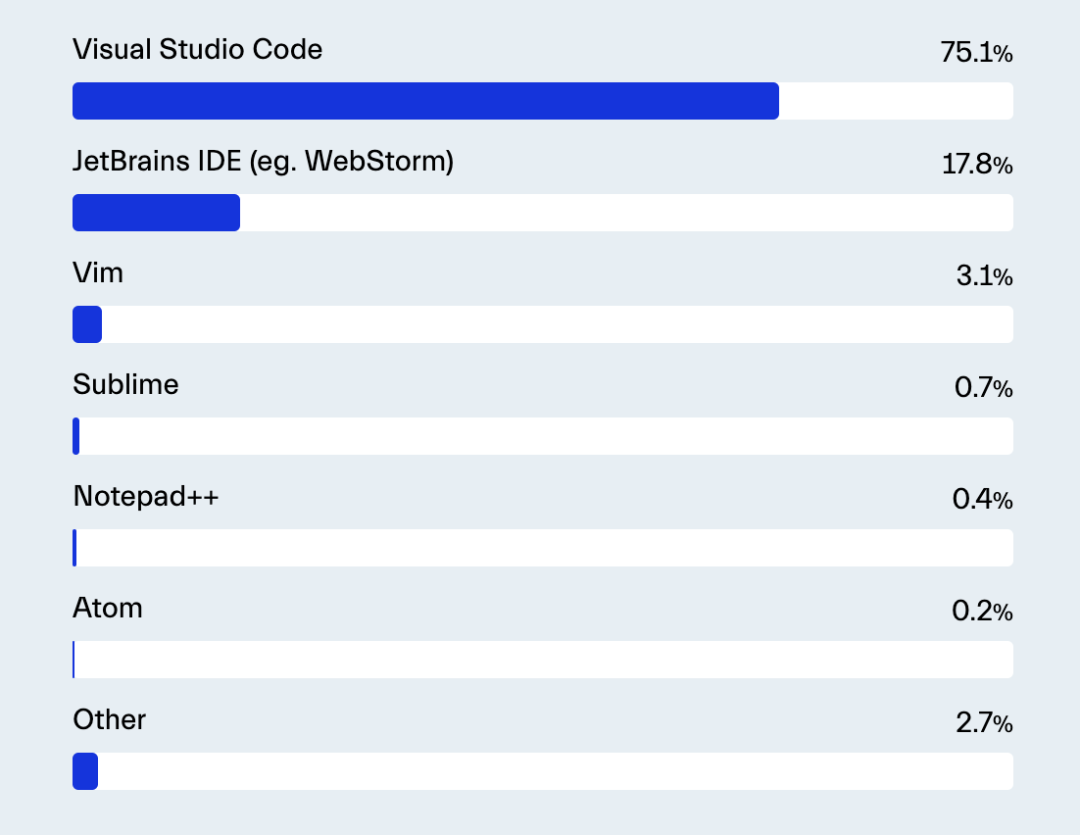The height and width of the screenshot is (835, 1080).
Task: Click the small blue Vim bar
Action: (87, 325)
